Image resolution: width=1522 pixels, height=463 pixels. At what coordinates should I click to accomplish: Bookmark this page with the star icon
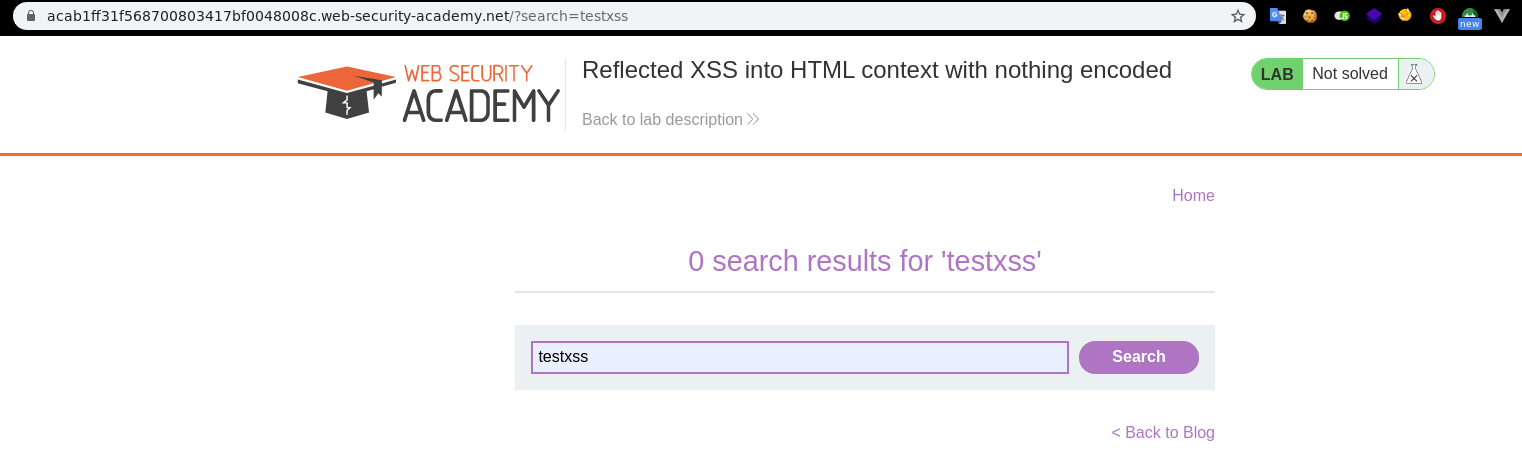1238,16
